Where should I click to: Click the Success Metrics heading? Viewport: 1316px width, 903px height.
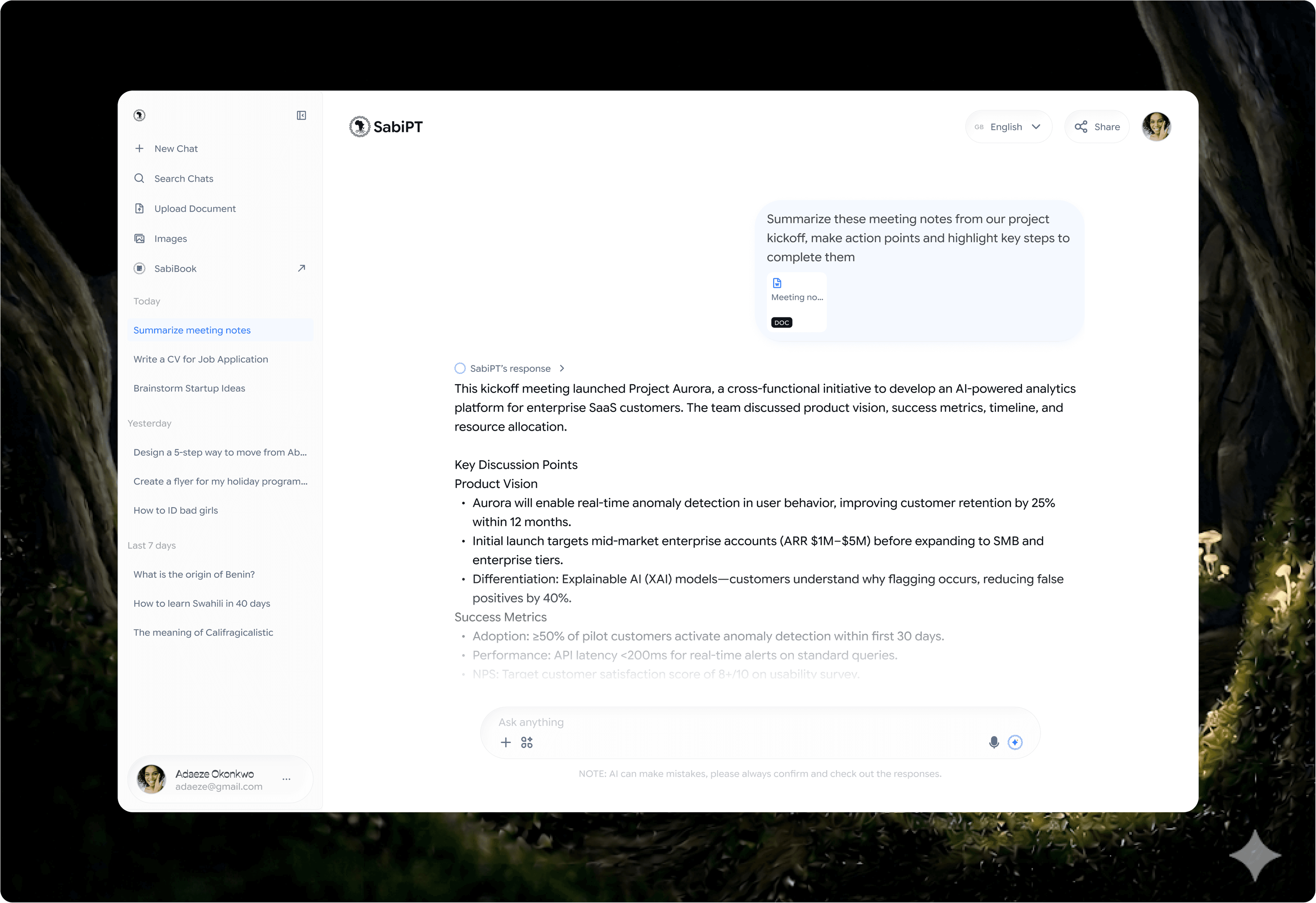[x=501, y=617]
